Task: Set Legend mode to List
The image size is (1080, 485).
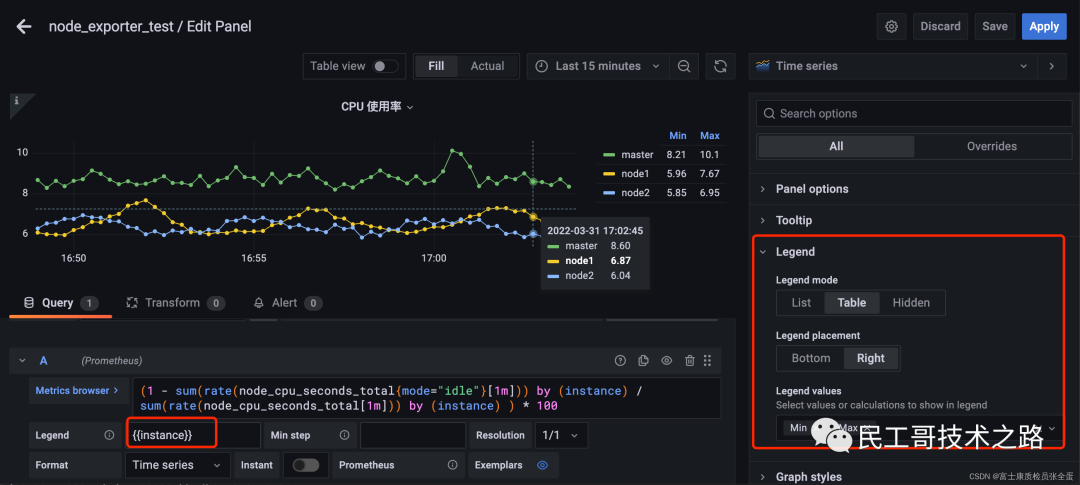Action: click(802, 302)
